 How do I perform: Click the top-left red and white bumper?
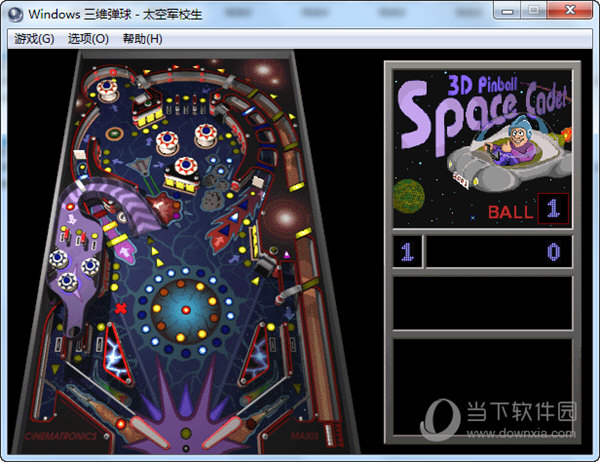click(x=107, y=89)
